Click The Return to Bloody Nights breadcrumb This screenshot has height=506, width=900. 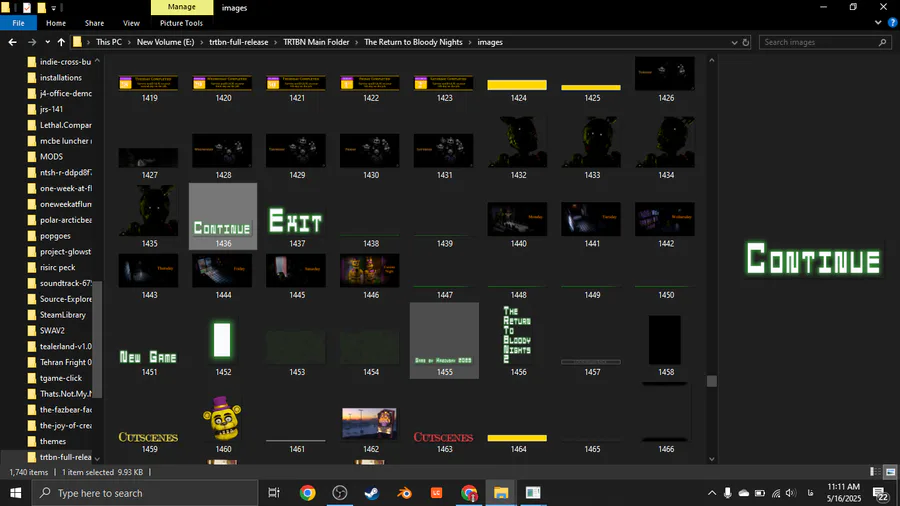coord(413,42)
